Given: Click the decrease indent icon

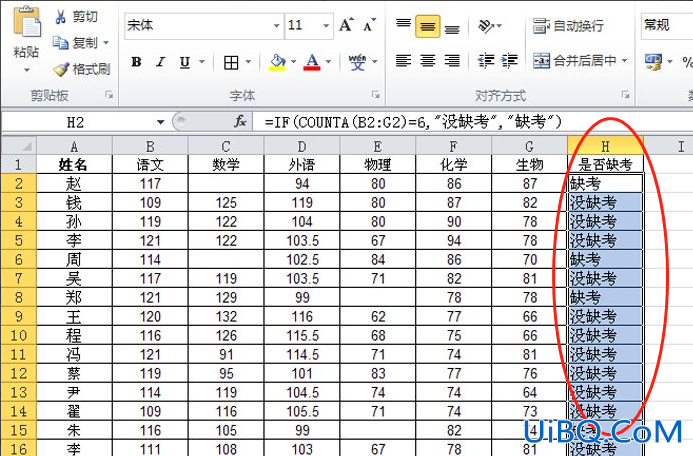Looking at the screenshot, I should pos(486,61).
